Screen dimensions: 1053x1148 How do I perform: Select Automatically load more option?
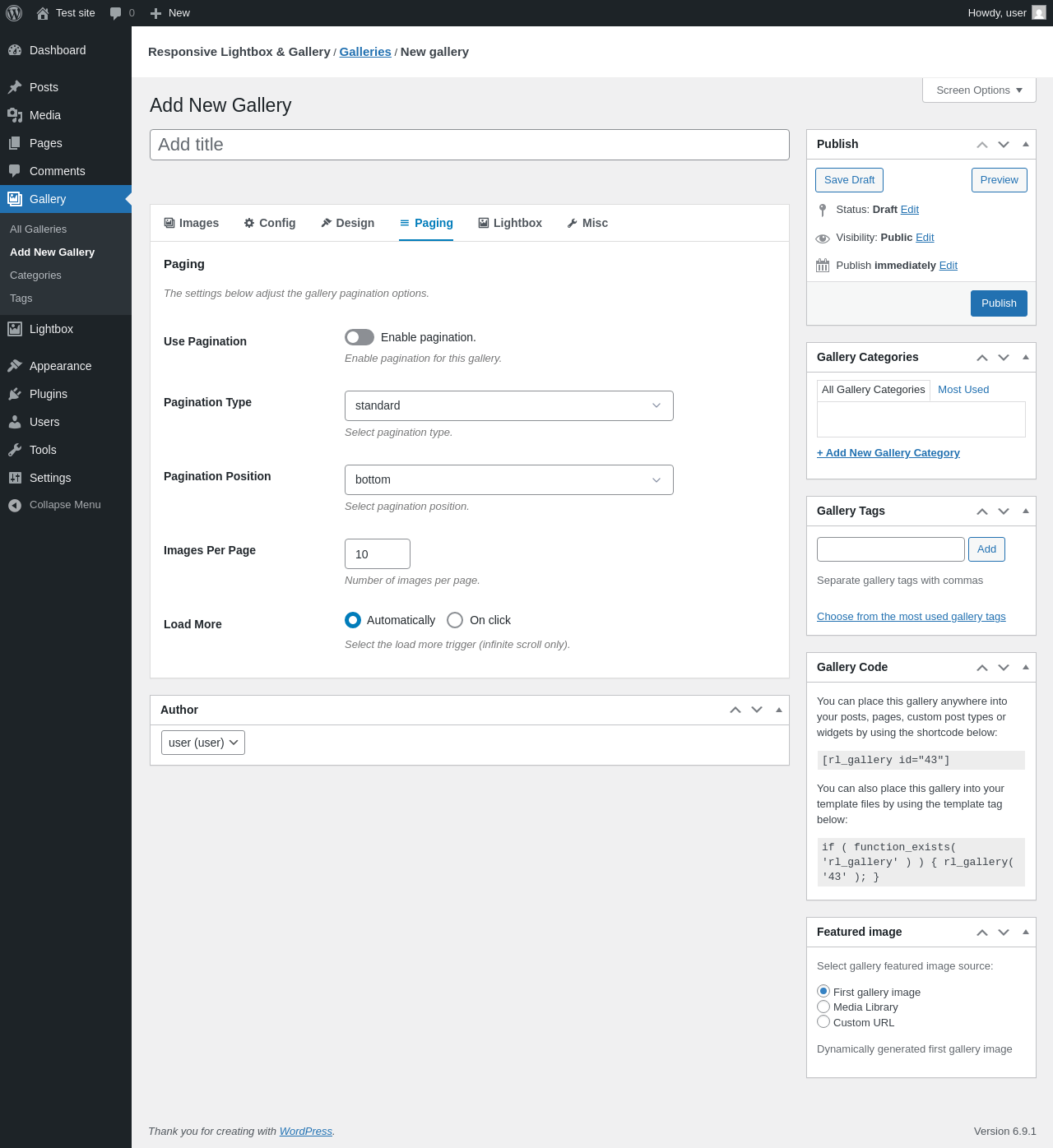click(353, 620)
